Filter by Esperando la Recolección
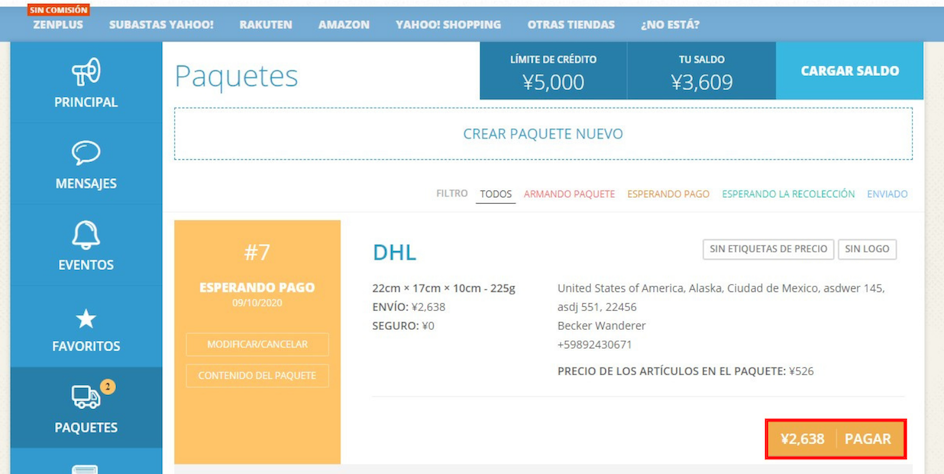 (788, 194)
